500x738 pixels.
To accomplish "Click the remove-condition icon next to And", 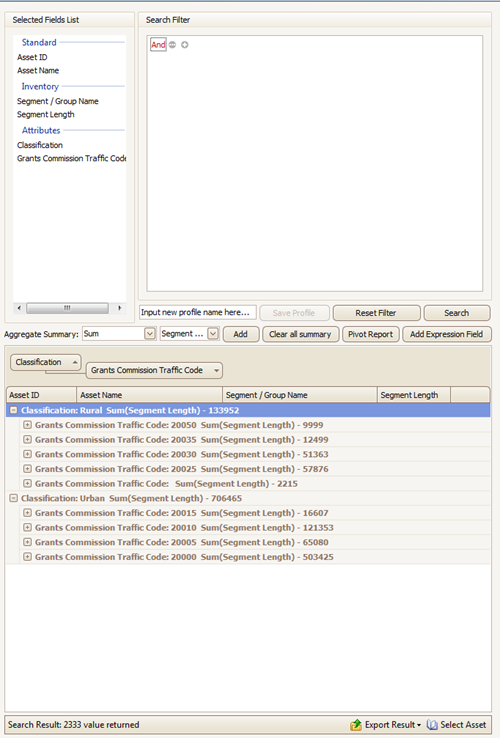I will tap(172, 45).
